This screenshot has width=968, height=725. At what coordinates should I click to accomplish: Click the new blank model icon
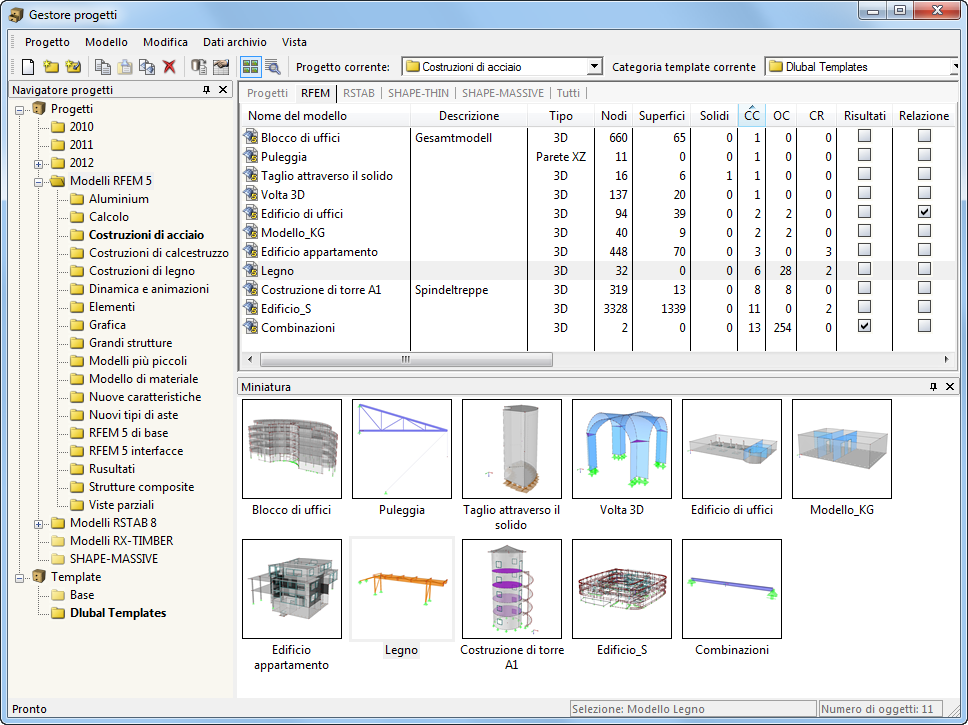pos(28,67)
